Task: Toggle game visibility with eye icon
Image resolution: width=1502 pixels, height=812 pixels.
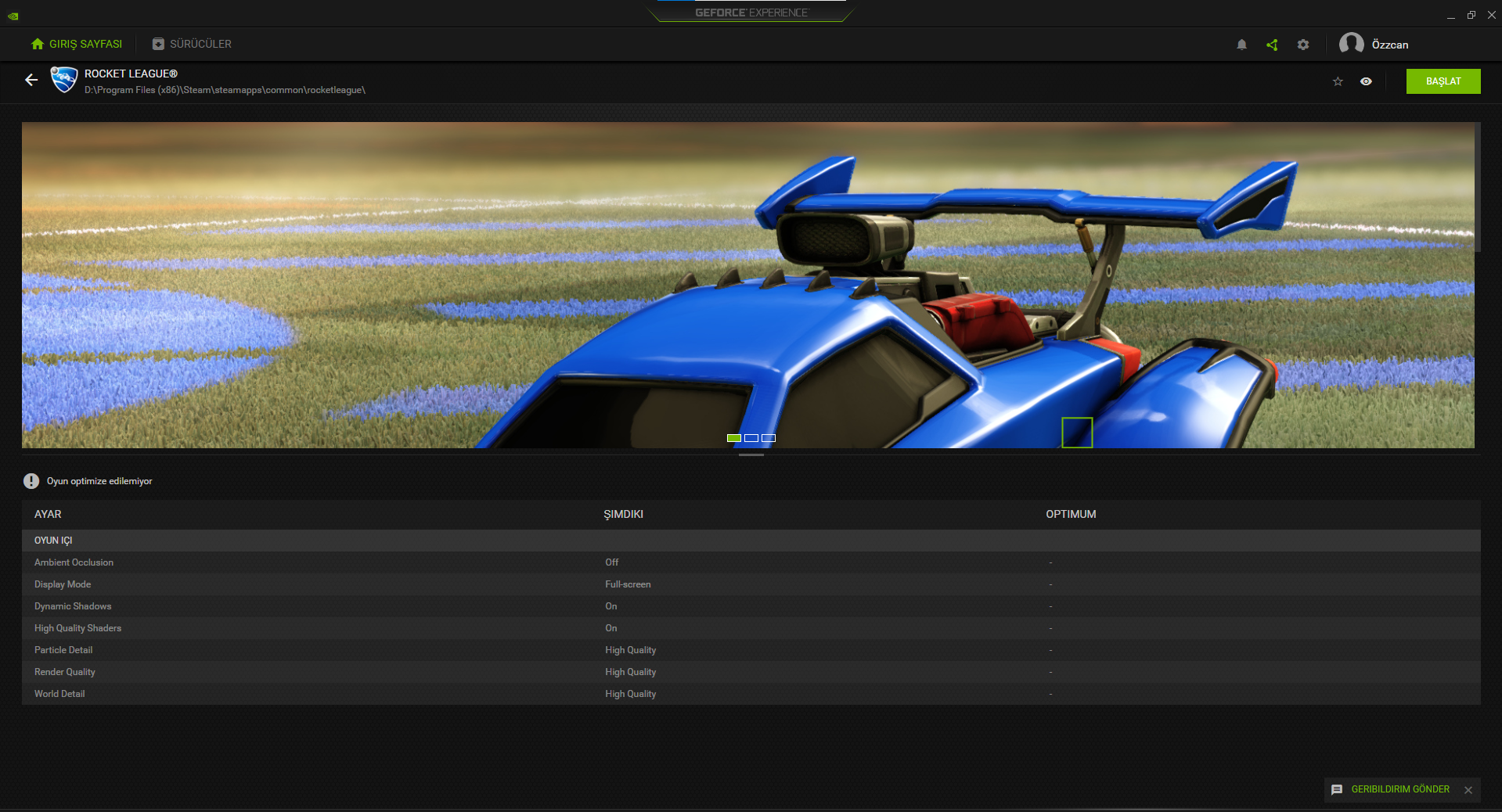Action: tap(1366, 81)
